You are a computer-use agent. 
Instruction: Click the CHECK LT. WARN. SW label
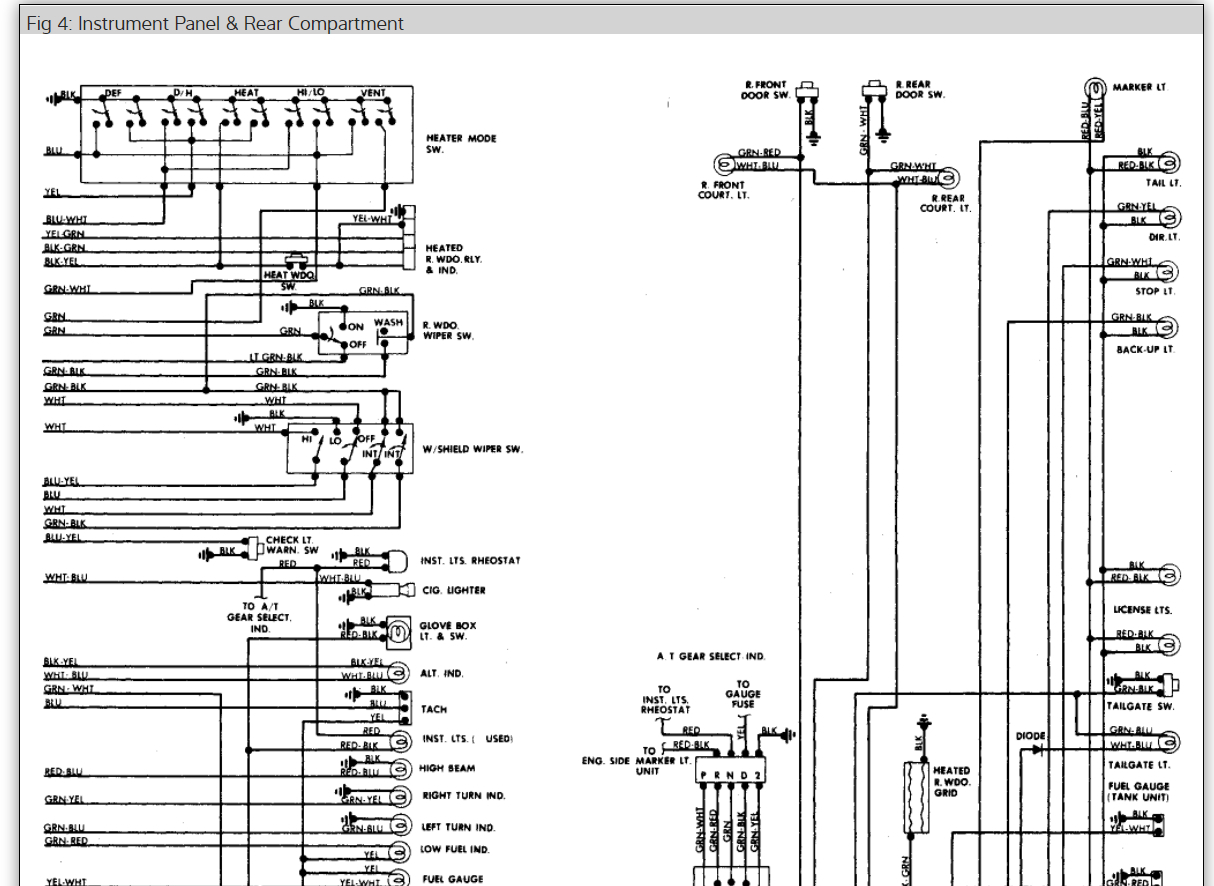point(292,545)
